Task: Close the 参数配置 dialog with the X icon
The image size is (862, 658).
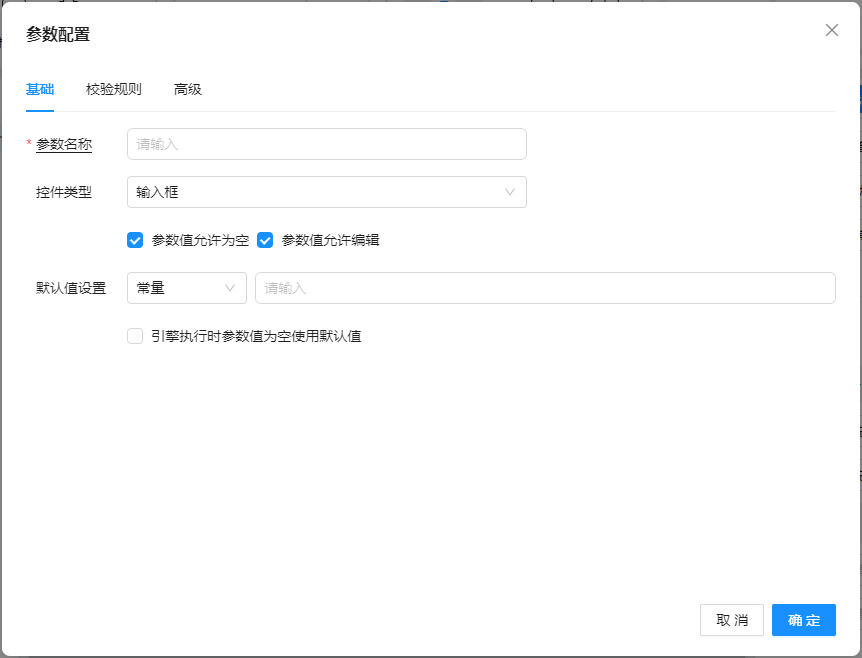Action: pyautogui.click(x=831, y=30)
